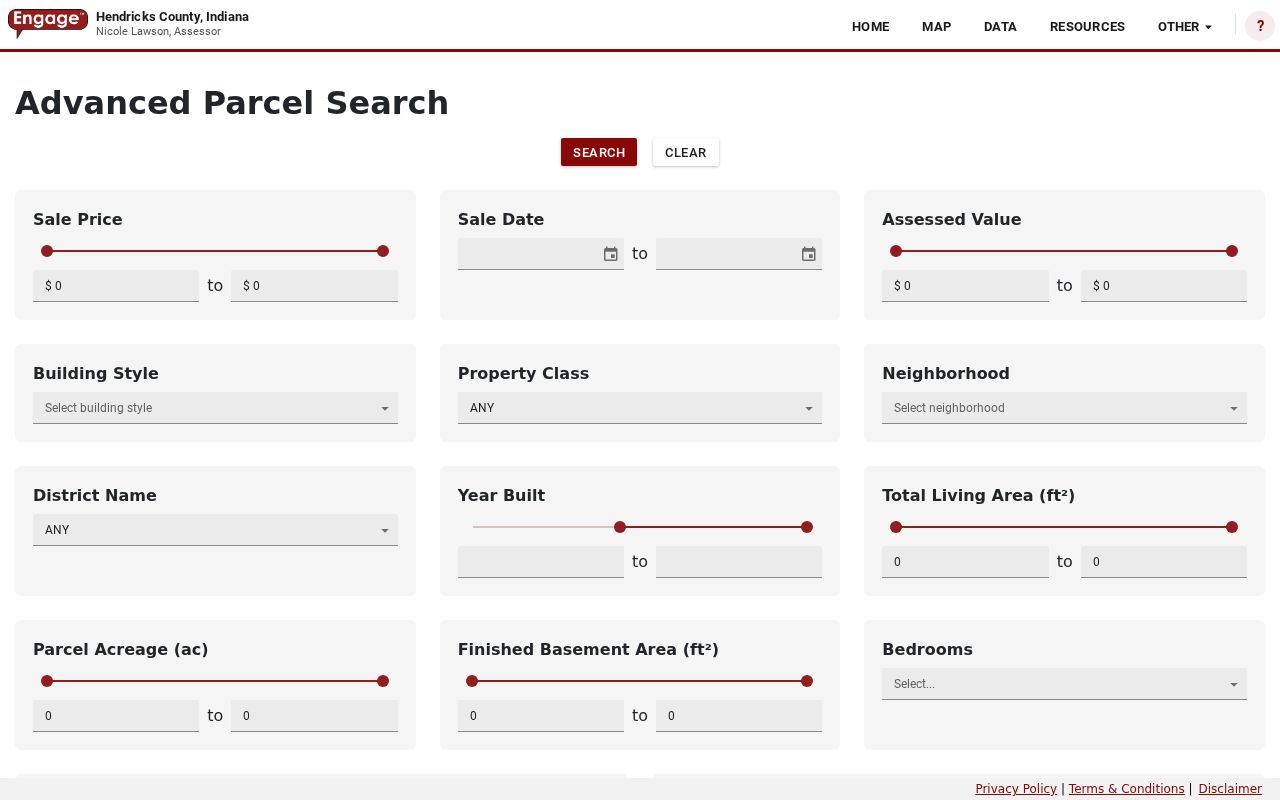The image size is (1280, 800).
Task: Focus the Finished Basement Area maximum field
Action: (x=739, y=716)
